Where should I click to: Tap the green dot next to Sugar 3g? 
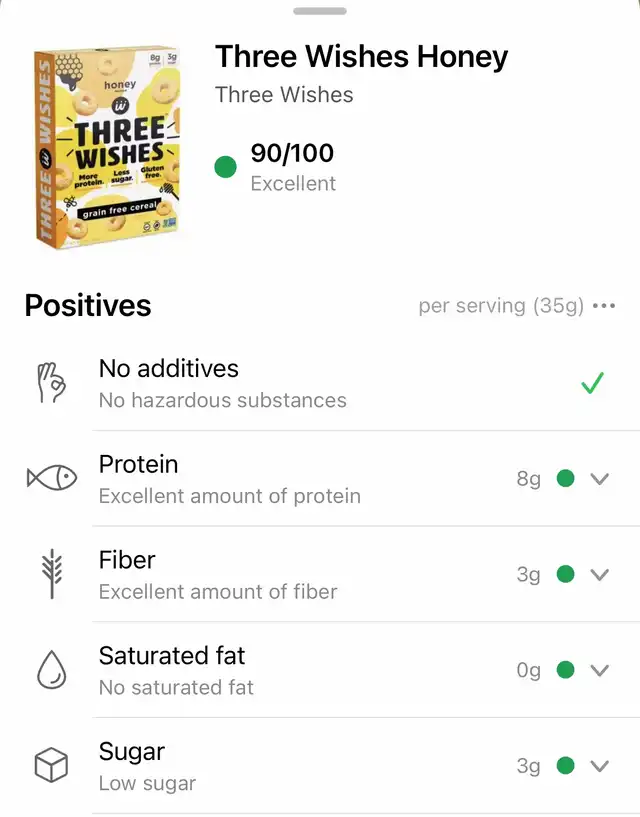(565, 765)
